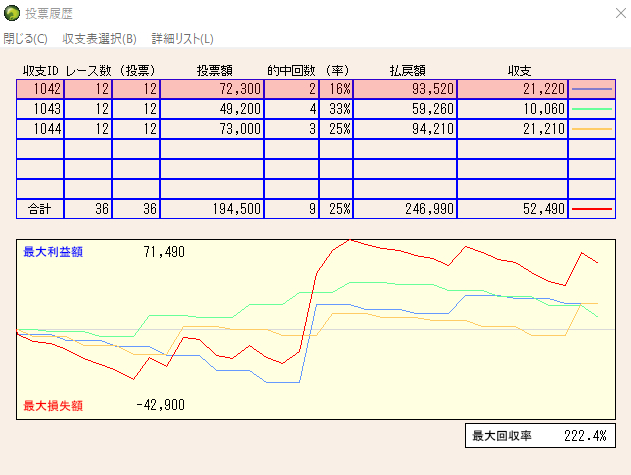Screen dimensions: 631x475
Task: Click 収支 cell 10,060
Action: [513, 109]
